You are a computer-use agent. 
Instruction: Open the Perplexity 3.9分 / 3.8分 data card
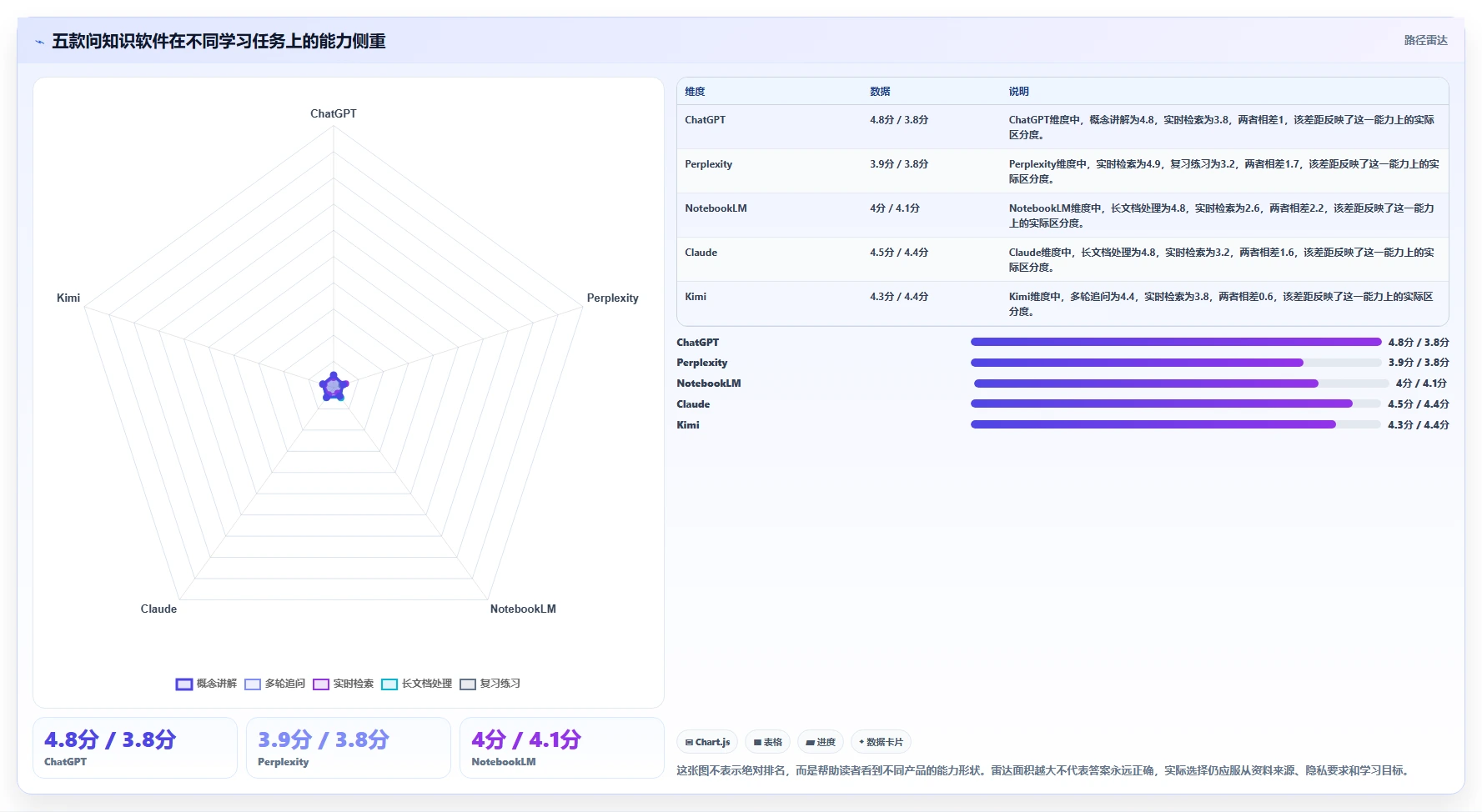(x=349, y=748)
